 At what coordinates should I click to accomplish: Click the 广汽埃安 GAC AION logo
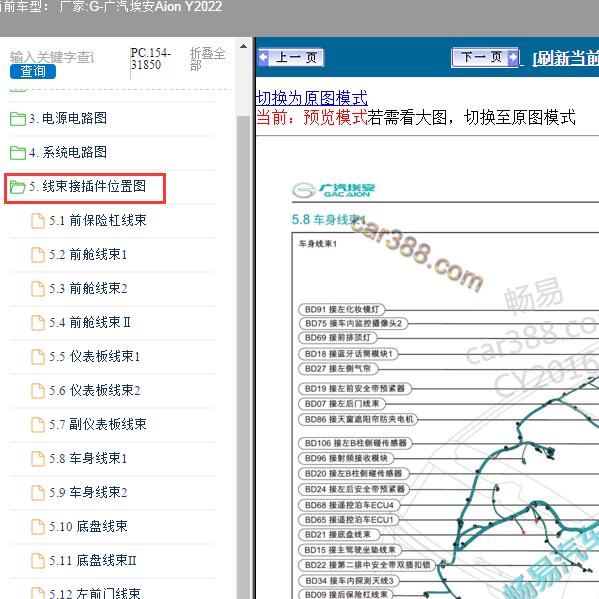(x=333, y=190)
